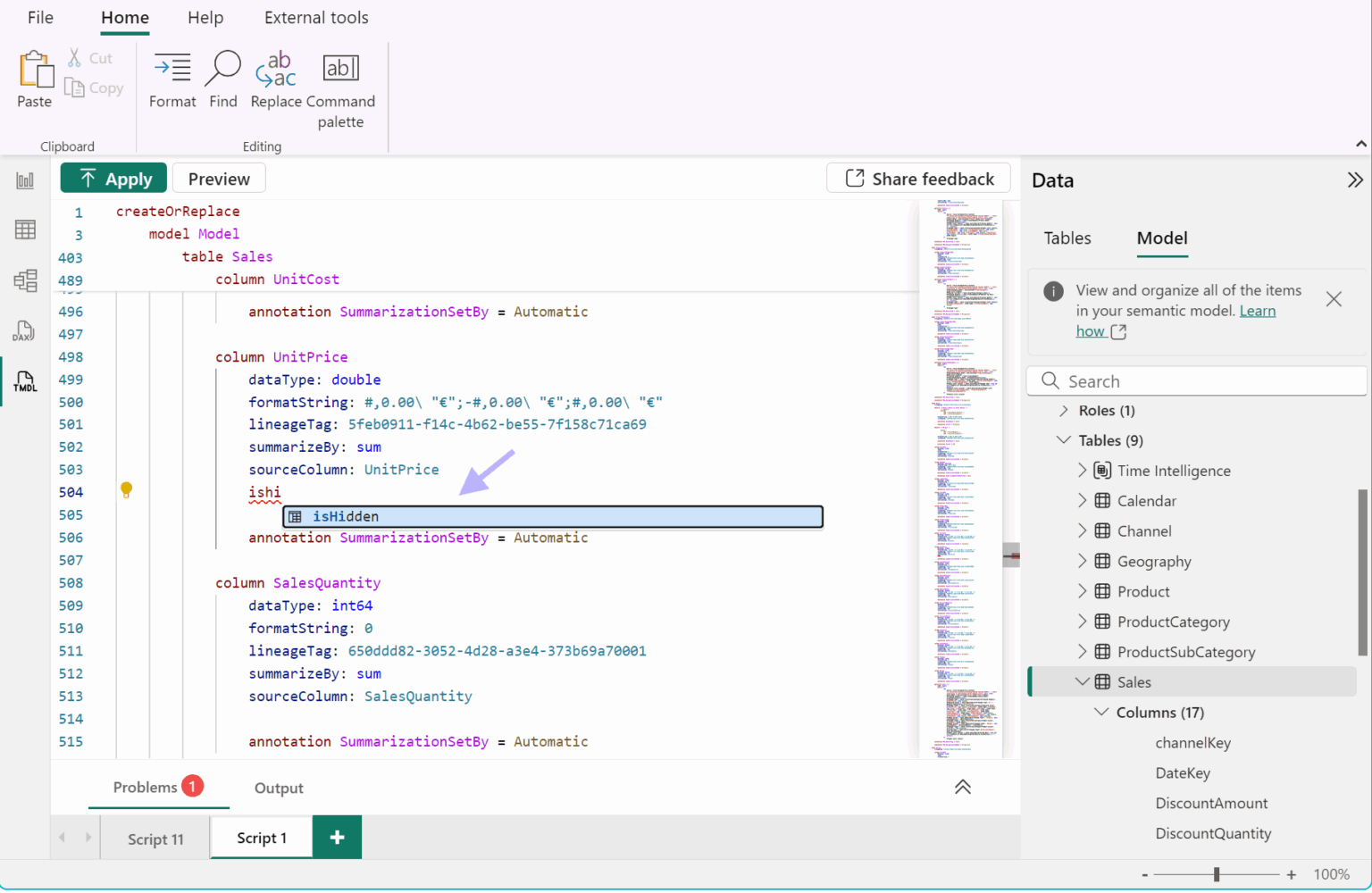This screenshot has height=893, width=1372.
Task: Open the DAX query view
Action: tap(25, 331)
